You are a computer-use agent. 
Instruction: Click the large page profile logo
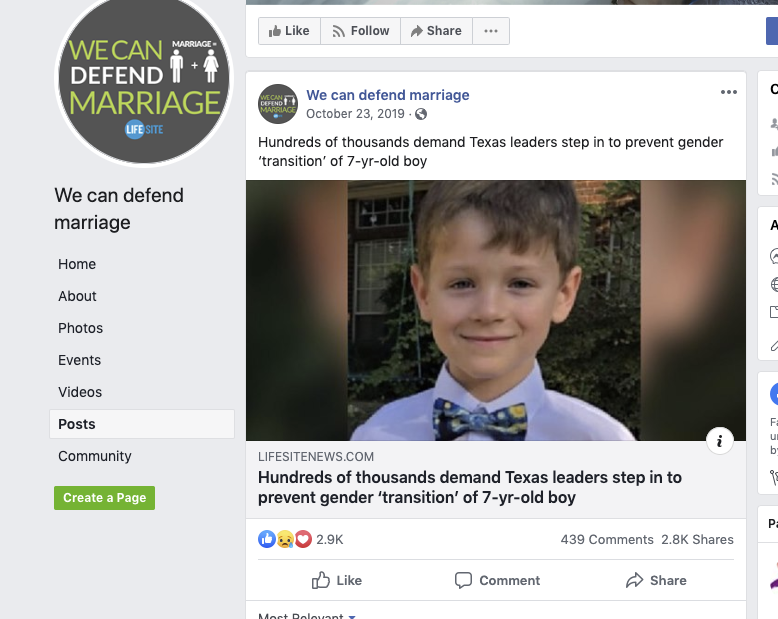143,79
